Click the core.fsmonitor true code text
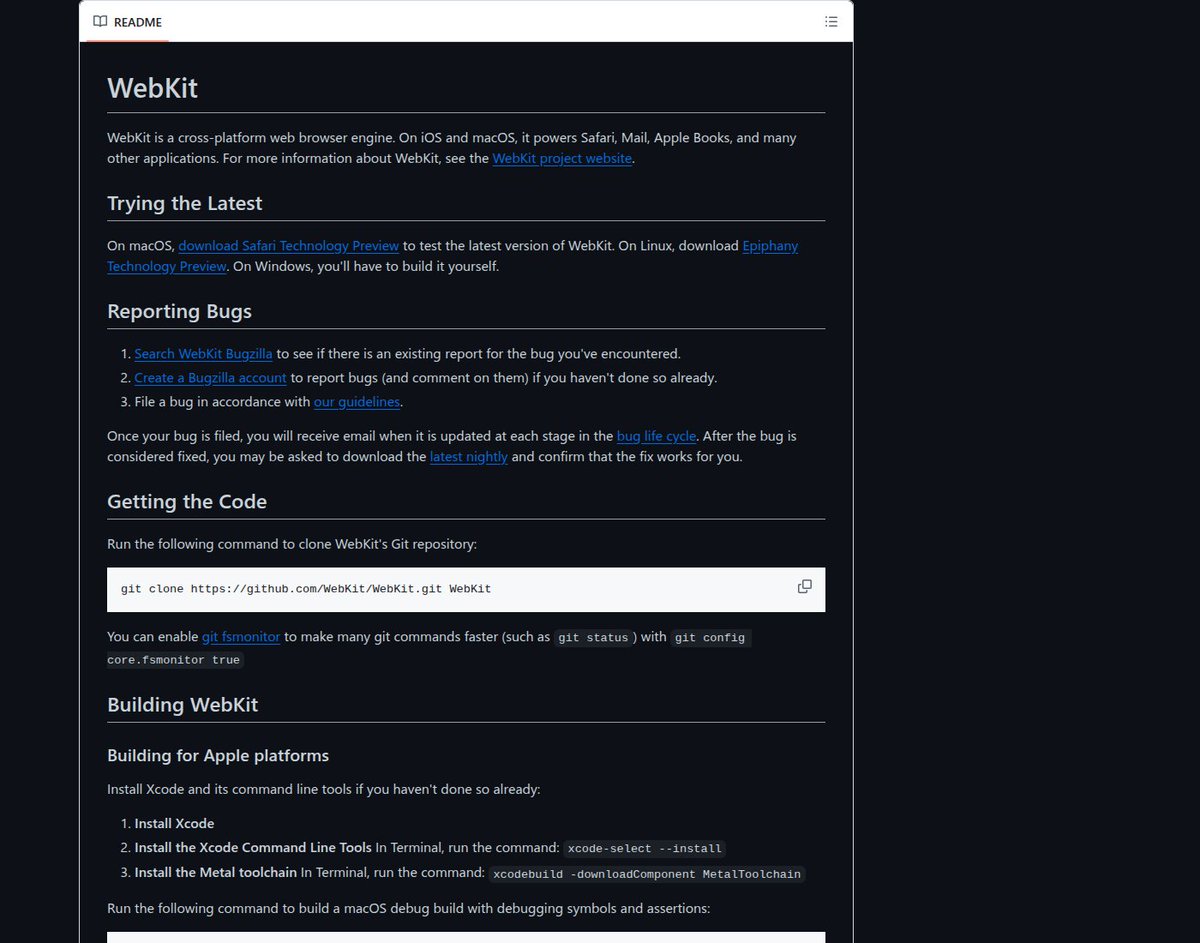This screenshot has width=1200, height=943. (175, 660)
